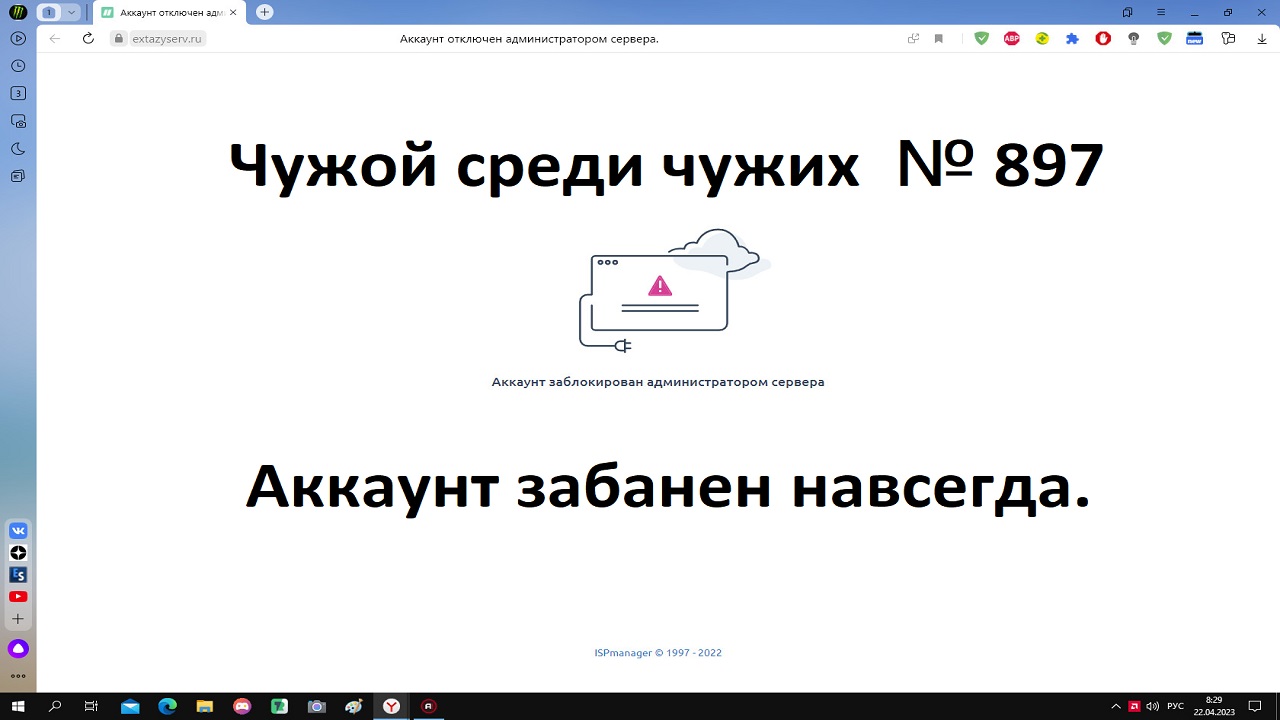The image size is (1280, 720).
Task: Open the sidebar tab counter showing 3
Action: [18, 93]
